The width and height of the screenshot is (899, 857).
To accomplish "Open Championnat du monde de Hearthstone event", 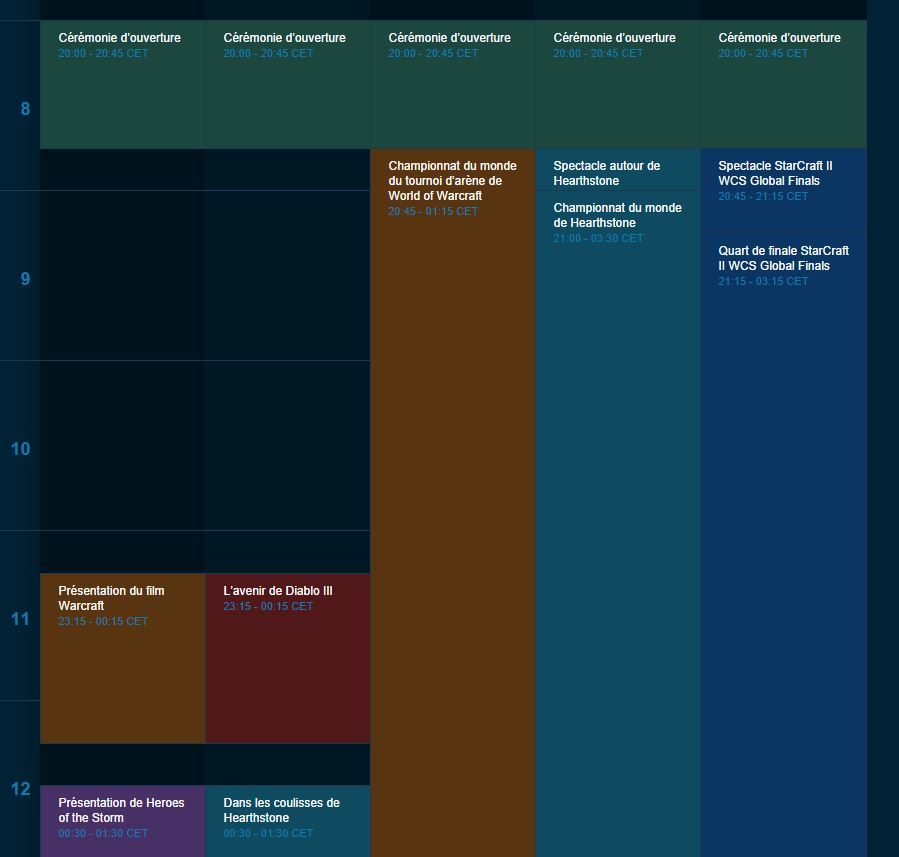I will click(x=618, y=524).
